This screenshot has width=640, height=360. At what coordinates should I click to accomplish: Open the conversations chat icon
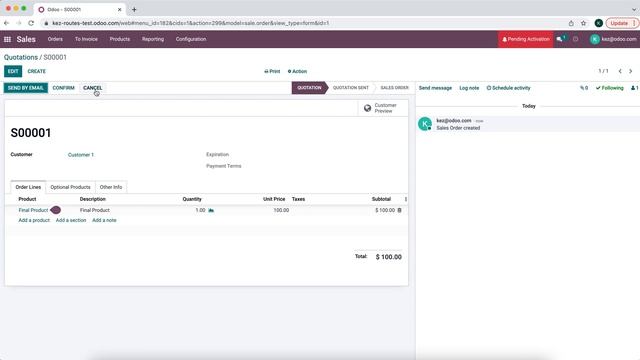560,39
